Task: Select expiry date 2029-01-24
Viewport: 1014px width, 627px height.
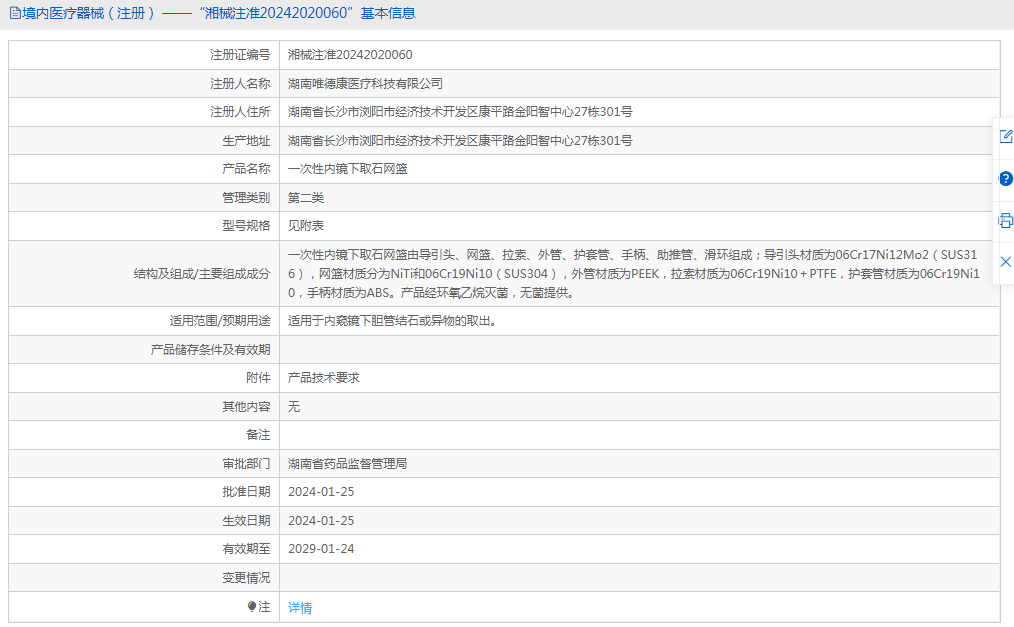Action: tap(321, 549)
